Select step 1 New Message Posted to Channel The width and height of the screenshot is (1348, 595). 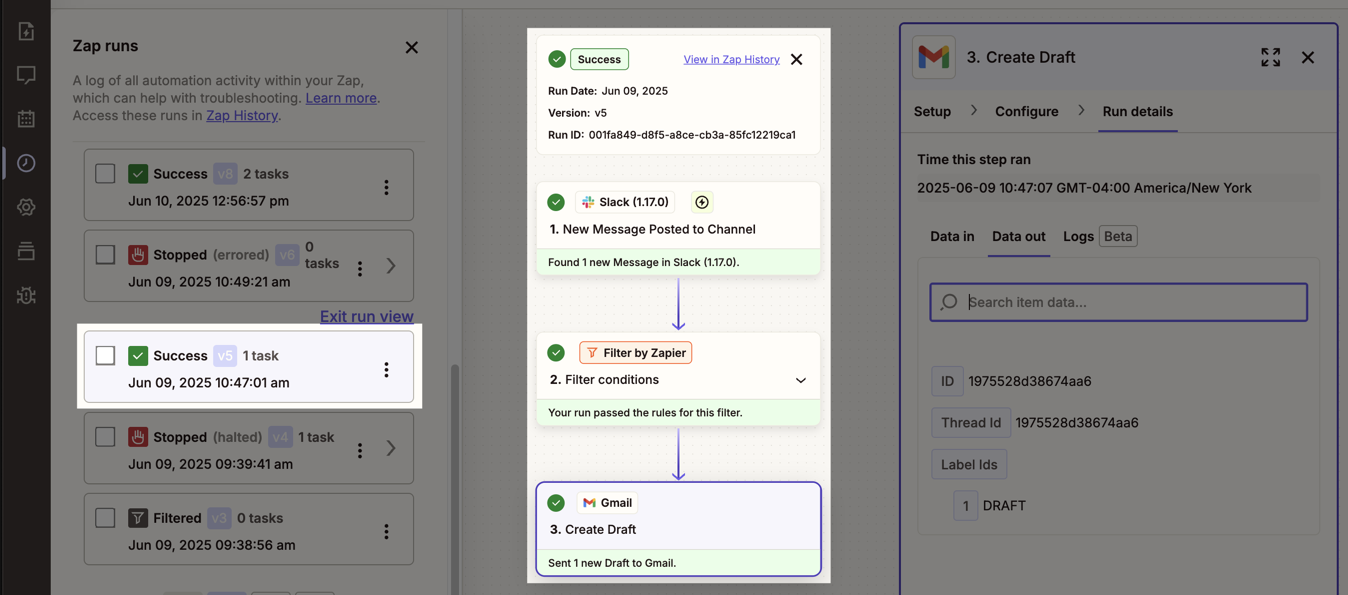click(x=678, y=228)
